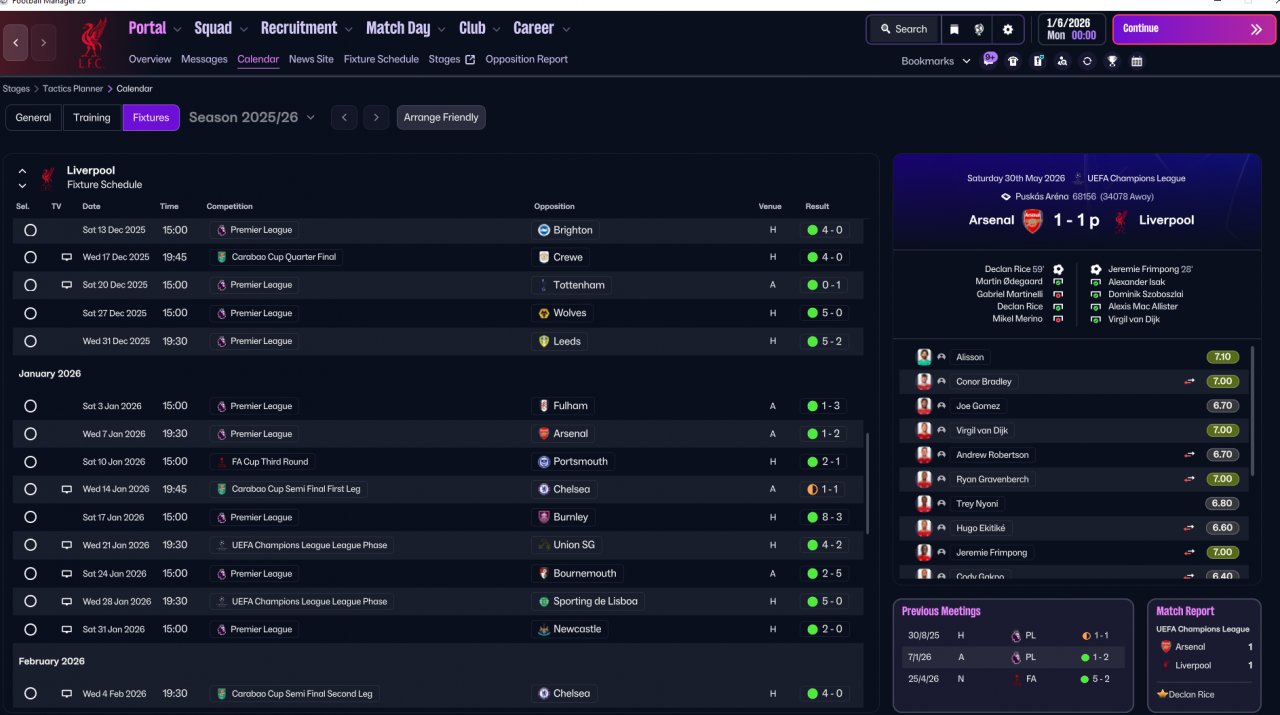1280x715 pixels.
Task: Open the world globe icon
Action: (980, 29)
